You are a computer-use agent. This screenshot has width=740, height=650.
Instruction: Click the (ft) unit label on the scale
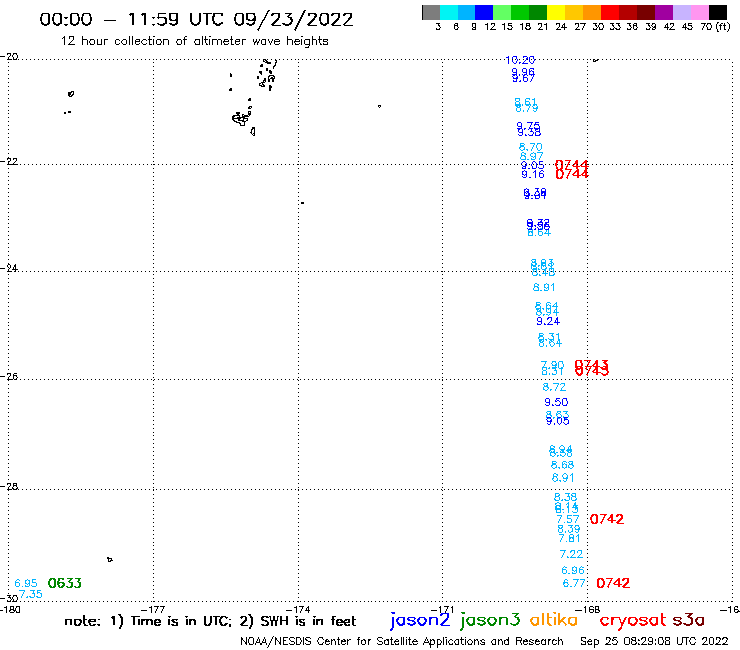723,27
